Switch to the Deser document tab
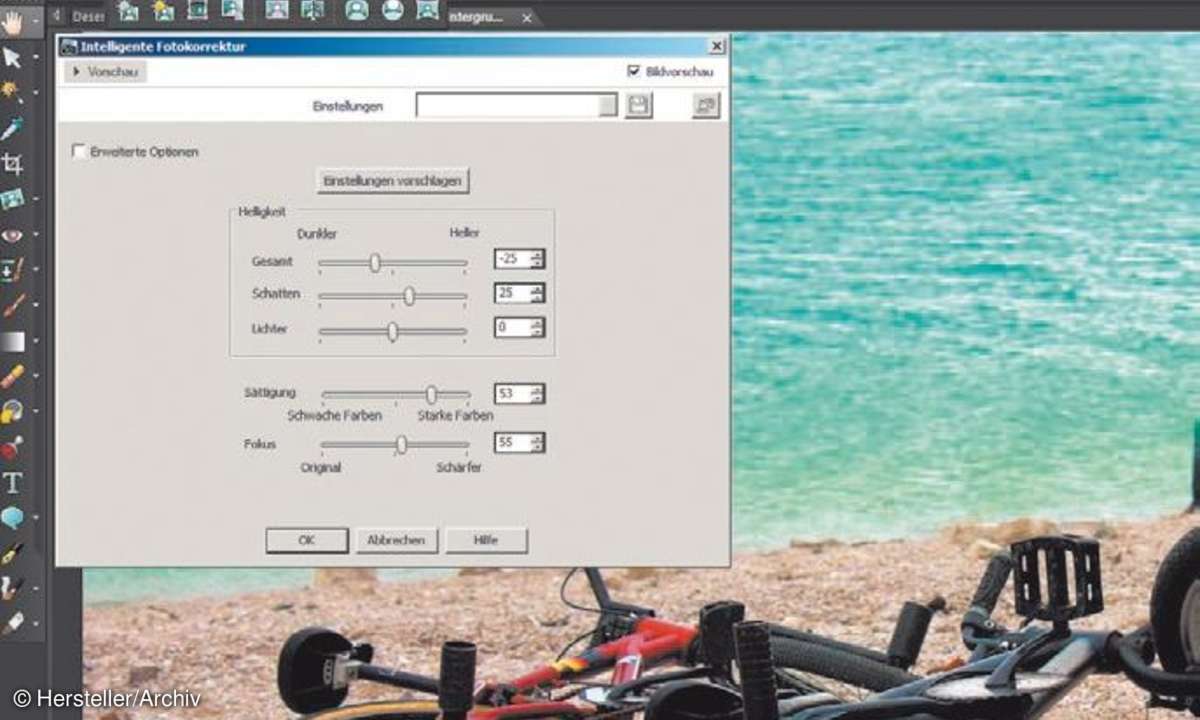Viewport: 1200px width, 720px height. coord(88,16)
